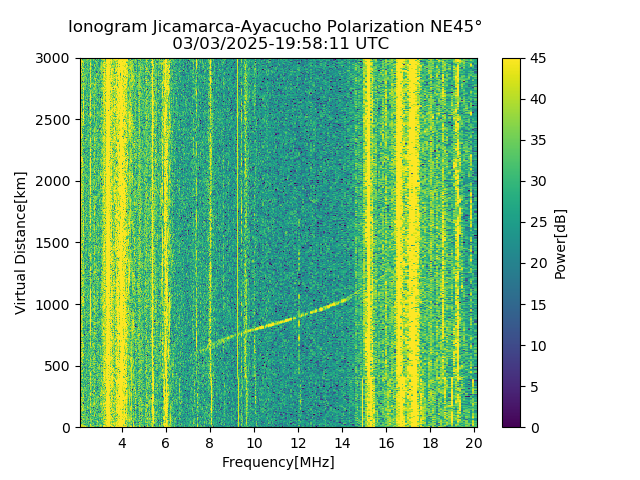Click the teal middle region of colorbar

coord(511,243)
